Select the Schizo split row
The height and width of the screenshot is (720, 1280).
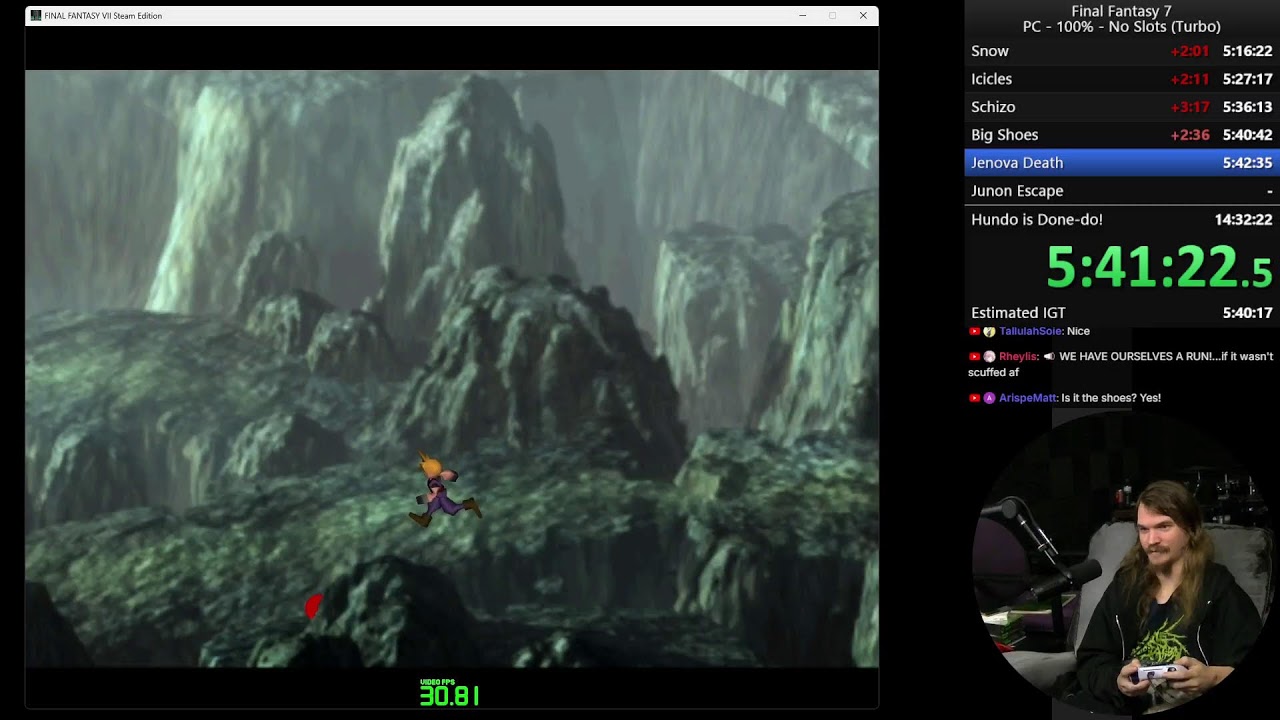pos(1122,107)
